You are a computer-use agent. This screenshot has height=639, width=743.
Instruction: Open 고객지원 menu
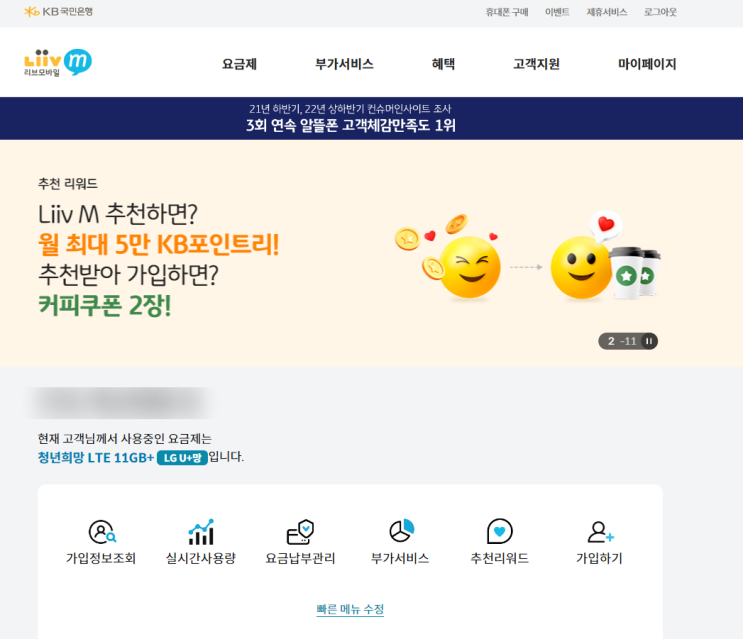[536, 63]
